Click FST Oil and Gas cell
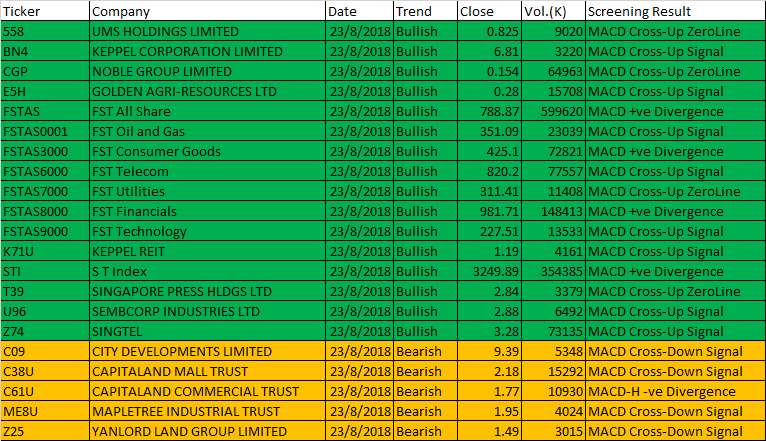The height and width of the screenshot is (441, 766). click(x=208, y=131)
